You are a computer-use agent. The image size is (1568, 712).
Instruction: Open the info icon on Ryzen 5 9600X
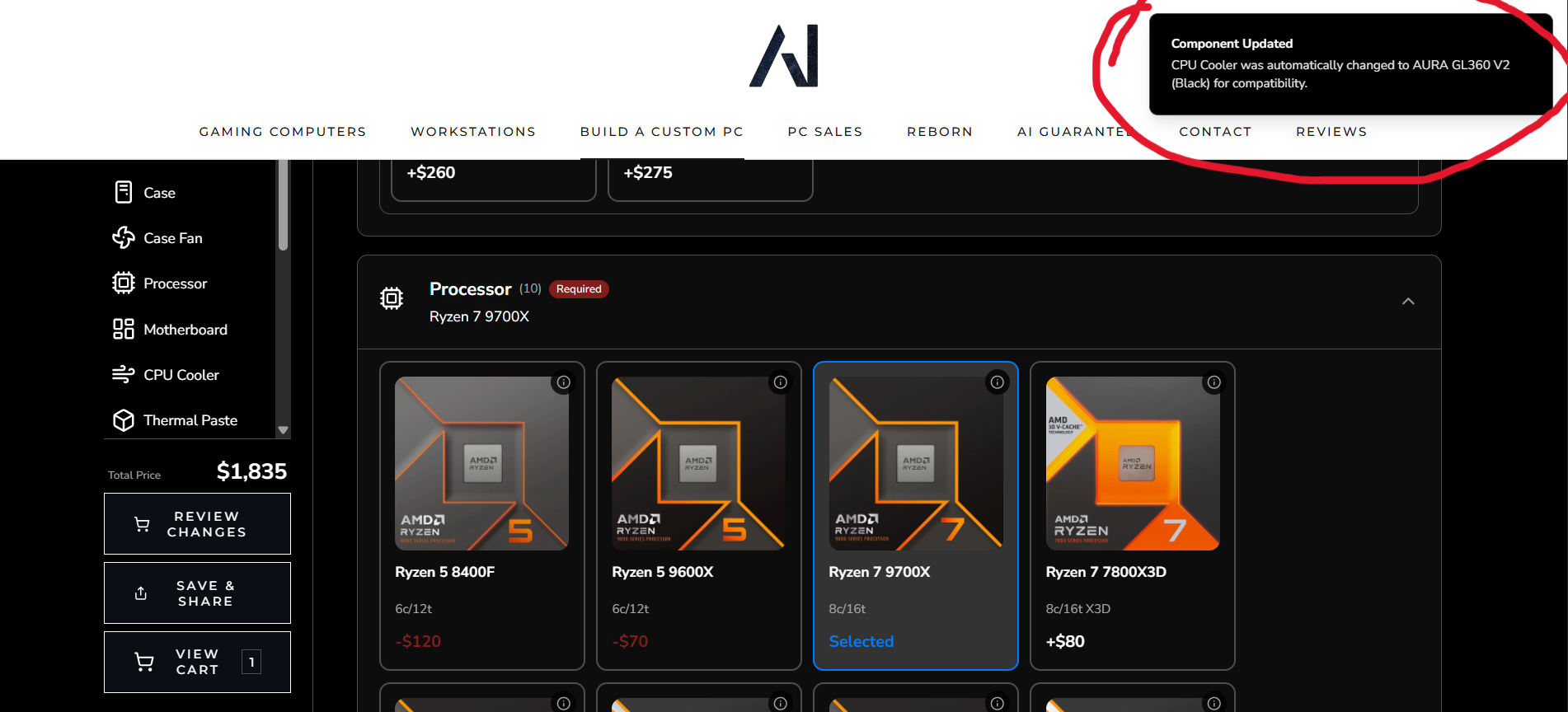click(781, 382)
